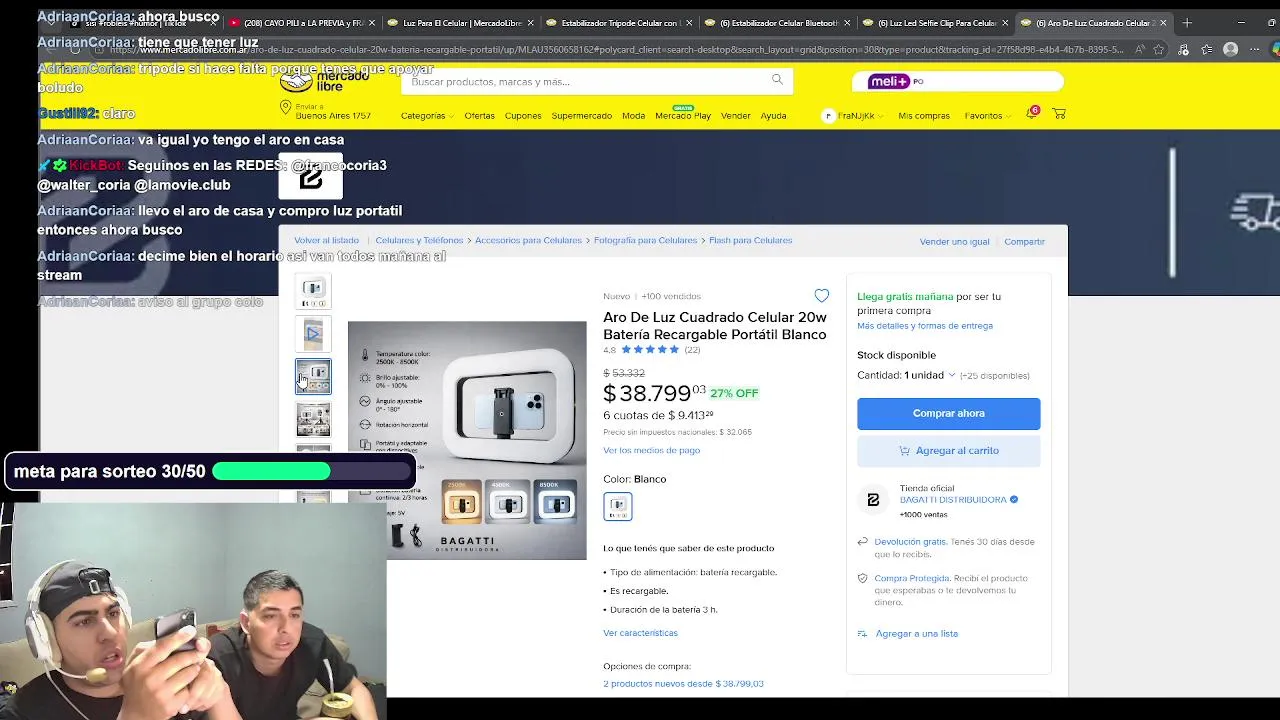1280x720 pixels.
Task: Go to Mis compras
Action: [924, 116]
